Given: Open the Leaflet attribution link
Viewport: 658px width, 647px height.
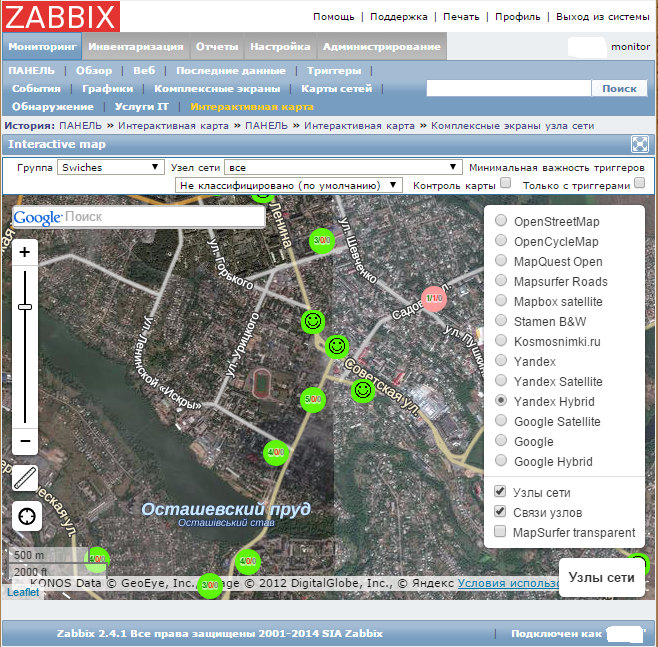Looking at the screenshot, I should tap(23, 592).
